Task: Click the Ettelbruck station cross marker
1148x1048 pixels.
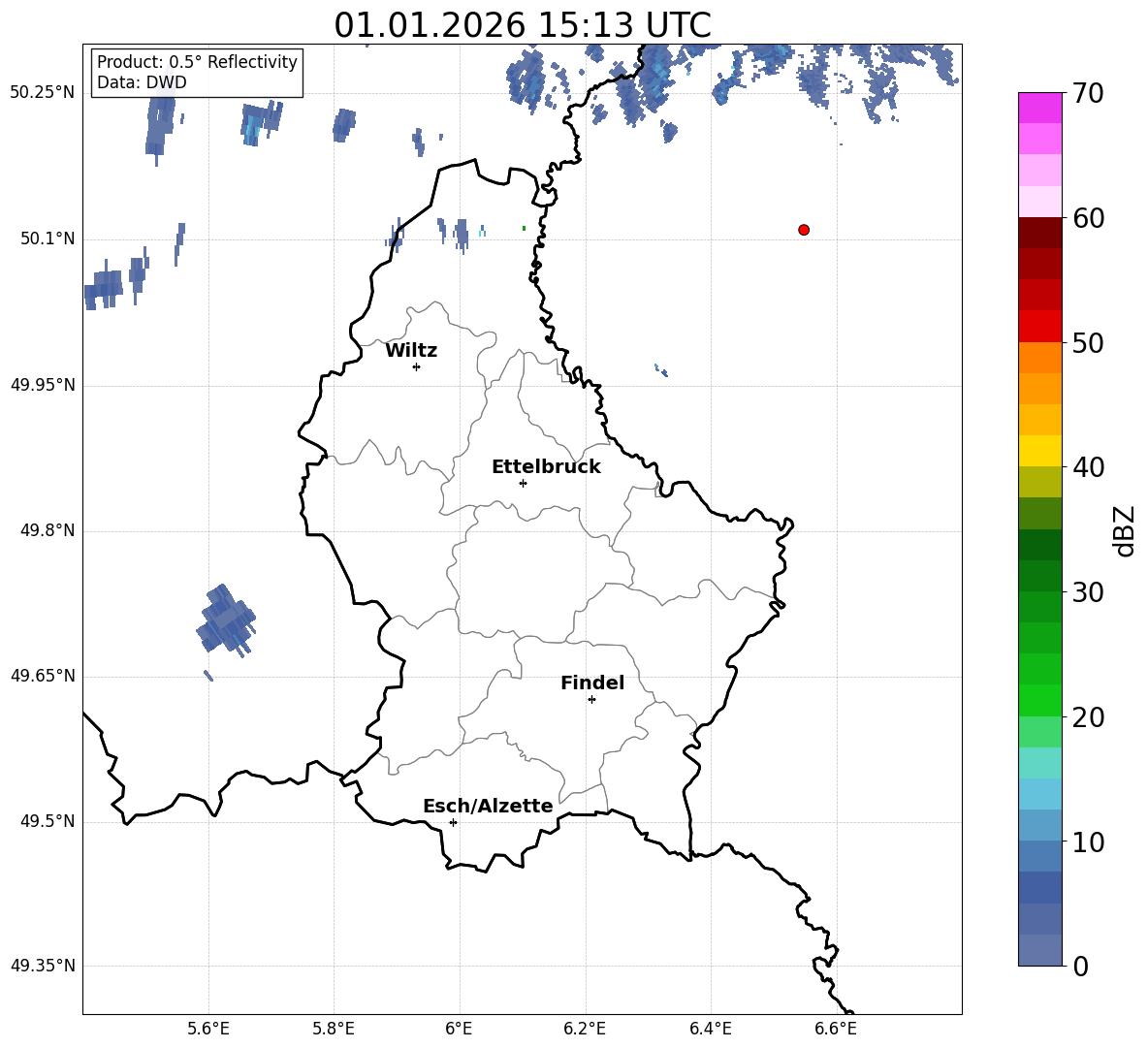Action: pos(523,483)
